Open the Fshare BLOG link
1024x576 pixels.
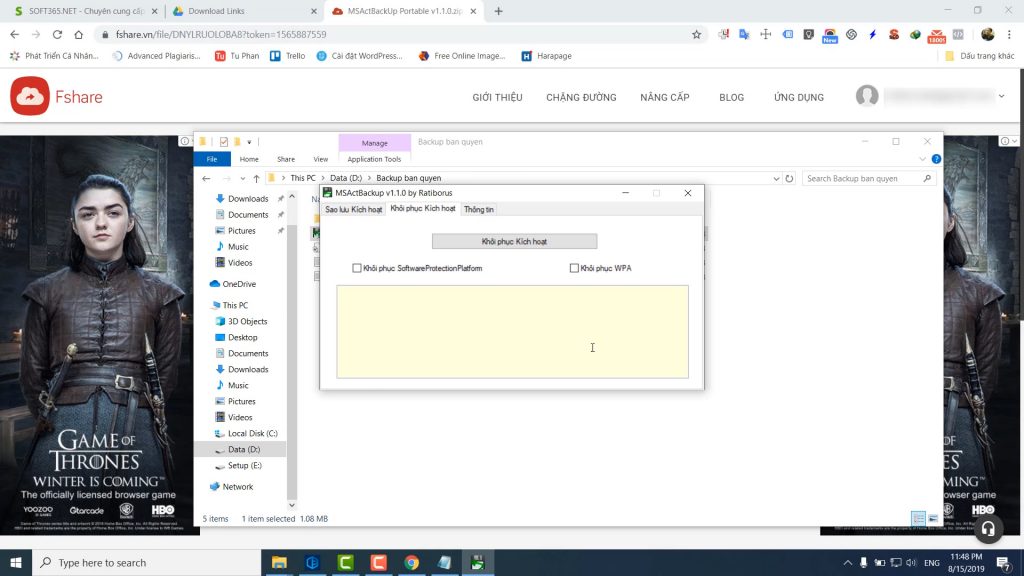(731, 97)
